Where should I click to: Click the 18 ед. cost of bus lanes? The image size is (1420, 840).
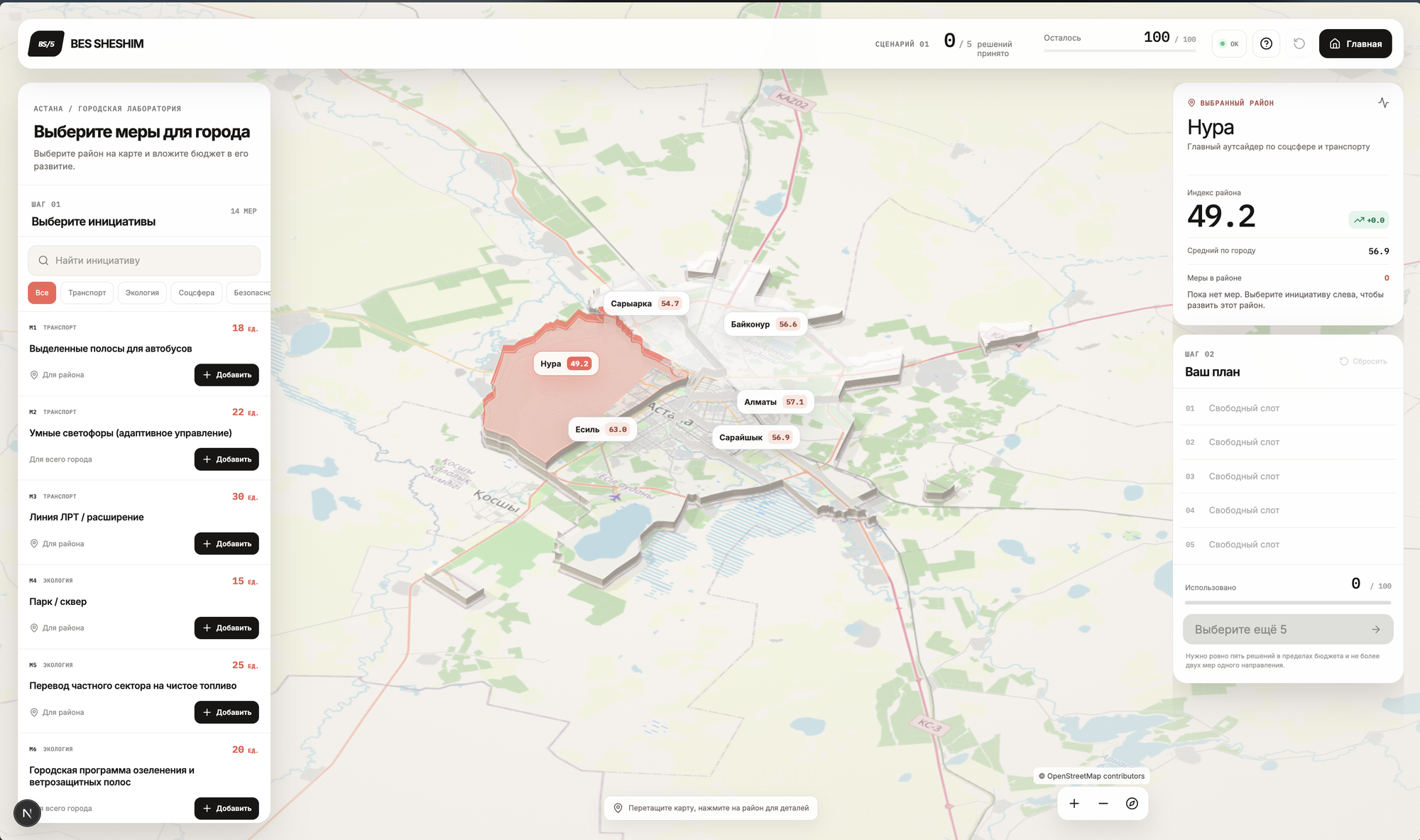click(x=245, y=328)
